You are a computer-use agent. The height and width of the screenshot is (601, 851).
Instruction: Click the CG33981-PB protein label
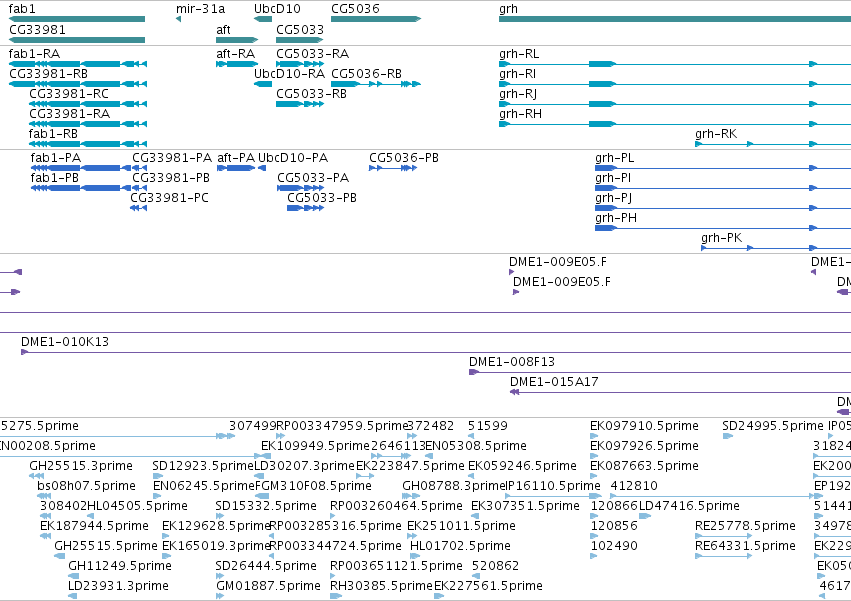coord(171,178)
